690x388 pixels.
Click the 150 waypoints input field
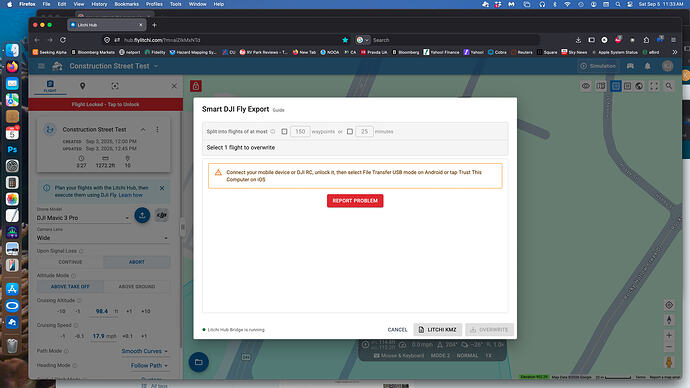point(300,132)
